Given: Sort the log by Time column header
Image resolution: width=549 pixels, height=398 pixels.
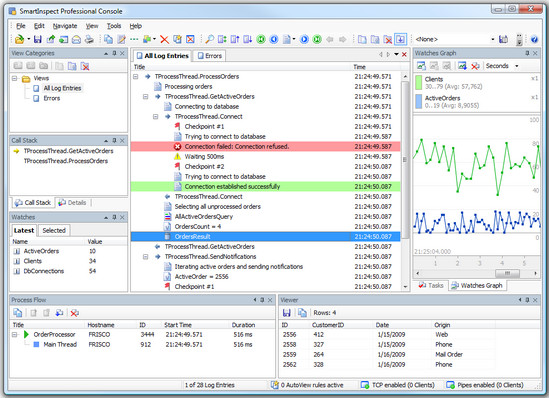Looking at the screenshot, I should [360, 67].
